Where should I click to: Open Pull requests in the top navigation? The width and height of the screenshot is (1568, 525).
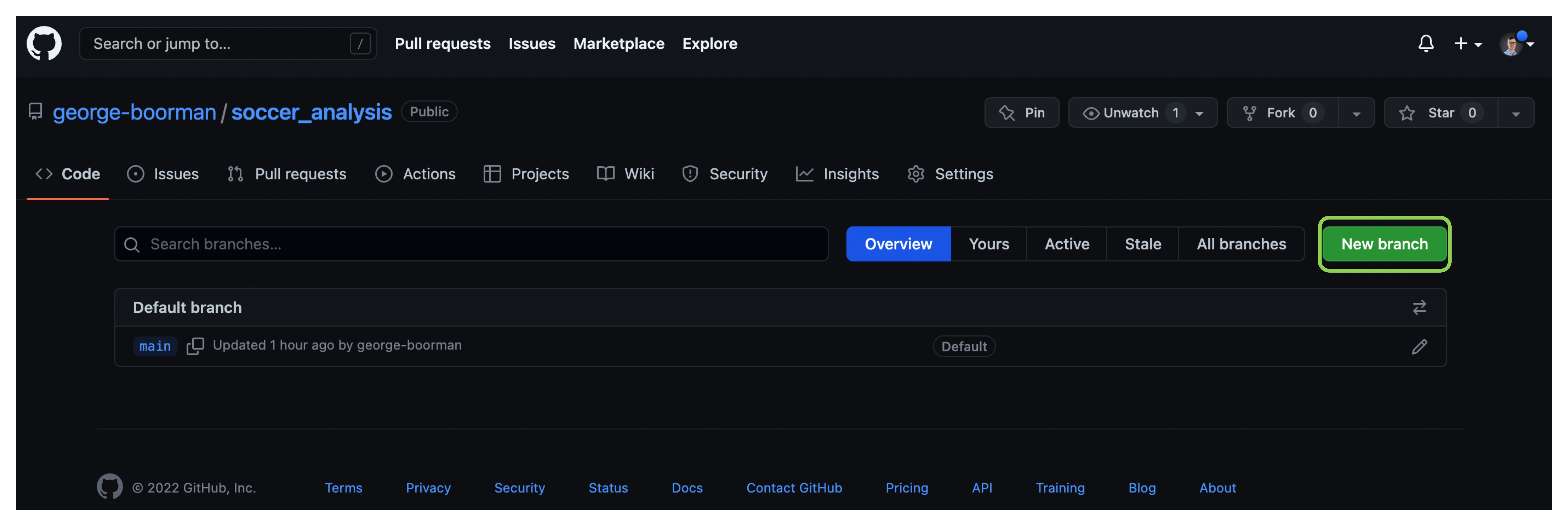[x=443, y=44]
